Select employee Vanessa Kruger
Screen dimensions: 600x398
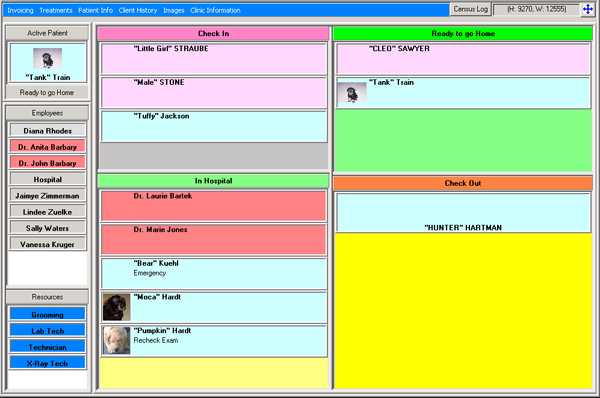click(47, 244)
